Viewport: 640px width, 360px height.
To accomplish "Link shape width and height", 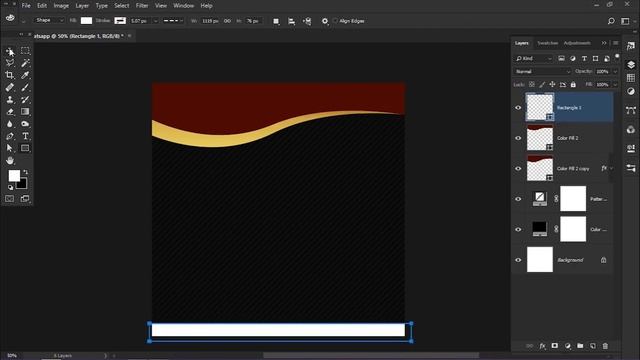I will (x=227, y=21).
